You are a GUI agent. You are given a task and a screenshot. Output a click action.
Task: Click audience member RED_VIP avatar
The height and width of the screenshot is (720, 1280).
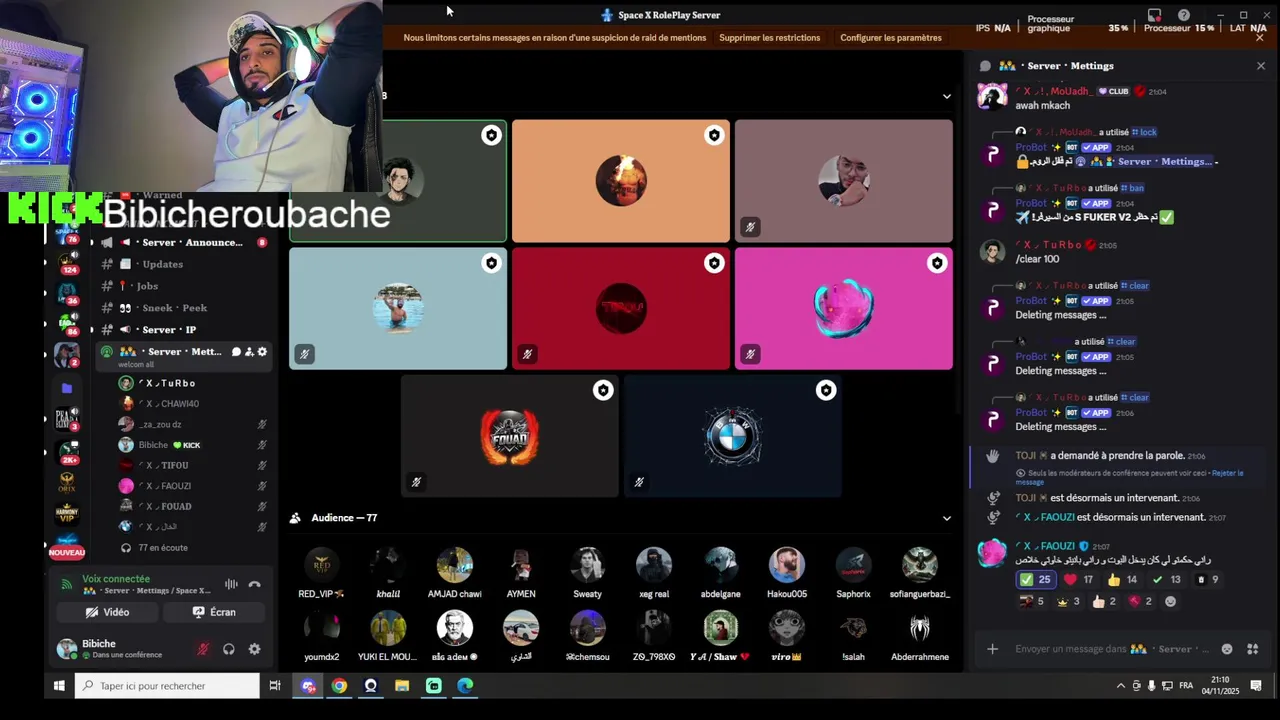coord(321,565)
